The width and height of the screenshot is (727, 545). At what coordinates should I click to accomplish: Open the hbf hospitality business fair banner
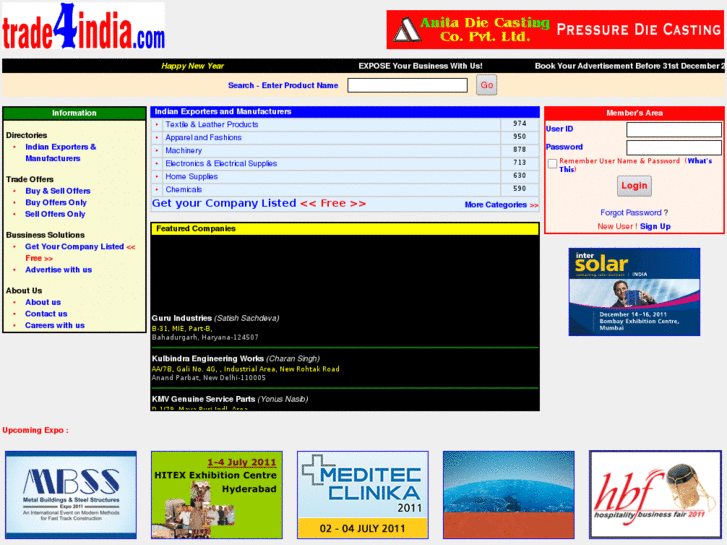point(655,494)
